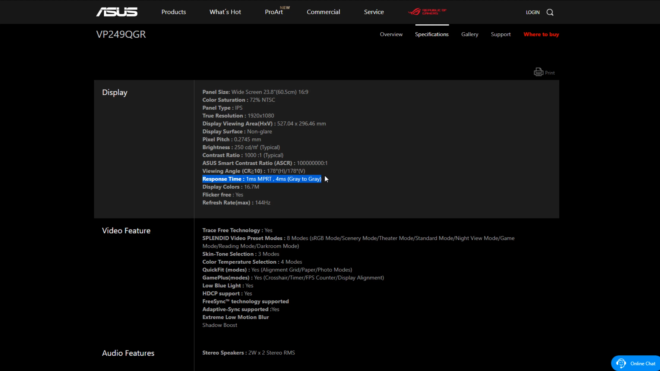Viewport: 660px width, 371px height.
Task: Select the Specifications tab
Action: (431, 34)
